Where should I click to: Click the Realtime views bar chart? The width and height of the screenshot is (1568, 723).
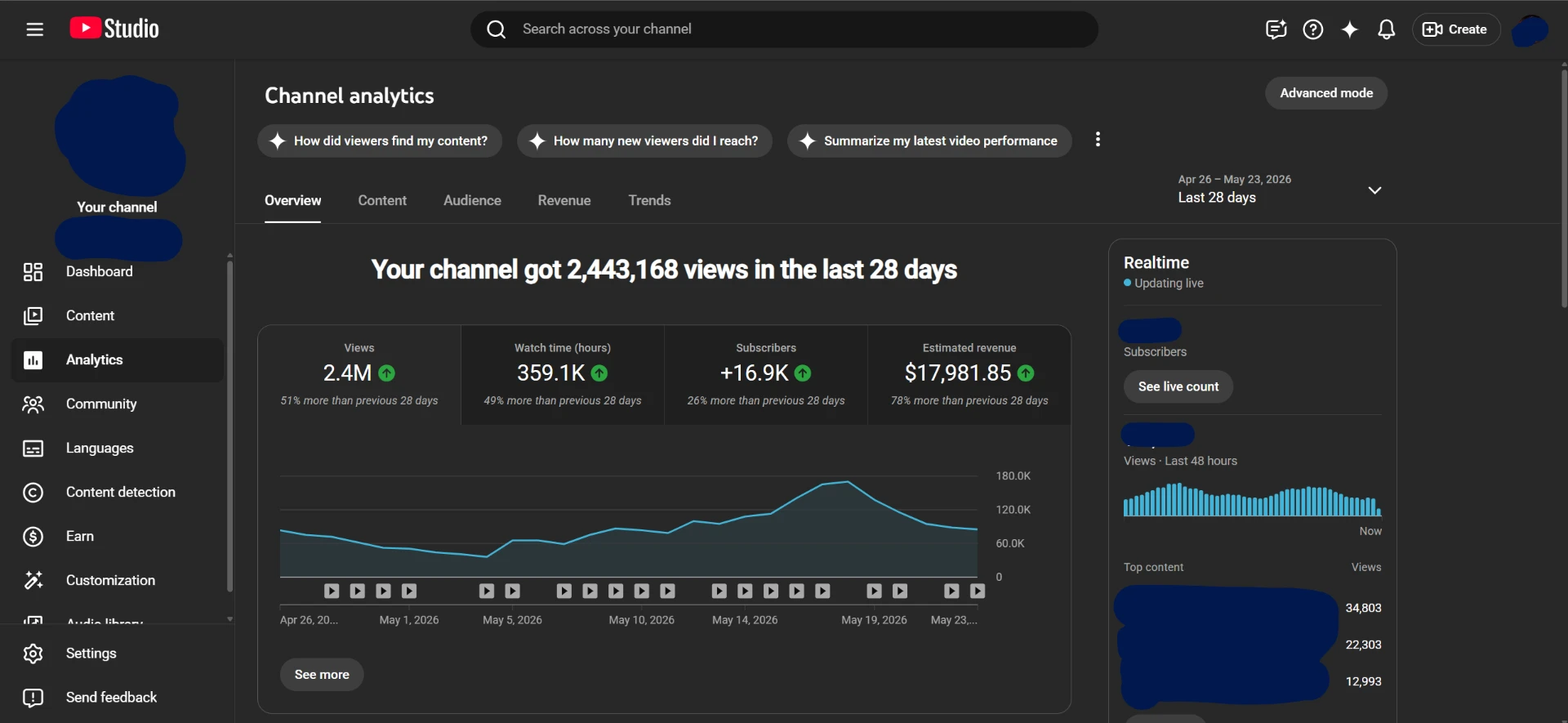(x=1252, y=500)
